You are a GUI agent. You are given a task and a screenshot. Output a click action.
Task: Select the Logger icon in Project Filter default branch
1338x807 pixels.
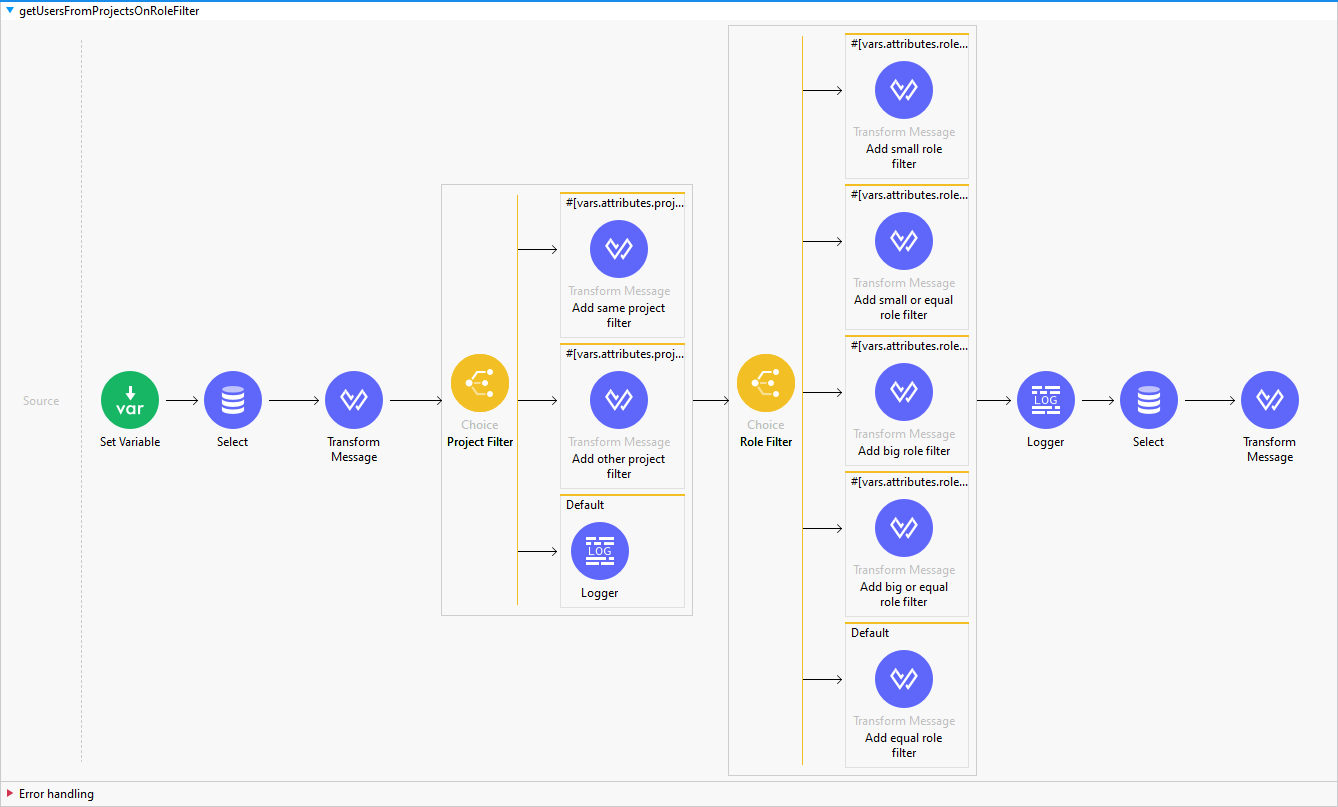pos(600,551)
